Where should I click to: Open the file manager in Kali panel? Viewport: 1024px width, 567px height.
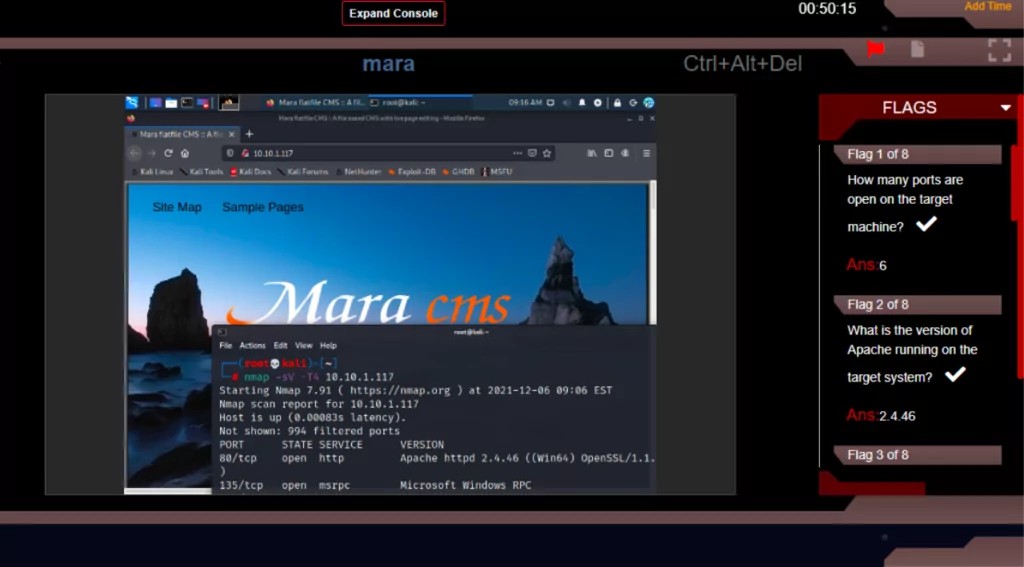coord(171,103)
